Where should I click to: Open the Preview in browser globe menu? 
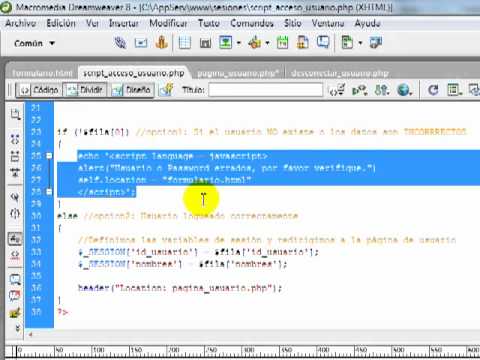404,90
